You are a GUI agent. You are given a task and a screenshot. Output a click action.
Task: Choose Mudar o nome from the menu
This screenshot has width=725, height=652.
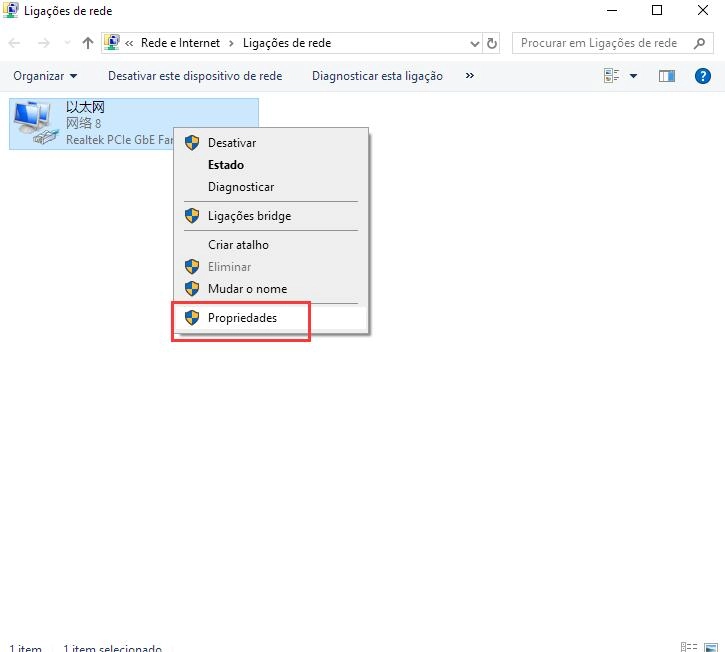[271, 289]
